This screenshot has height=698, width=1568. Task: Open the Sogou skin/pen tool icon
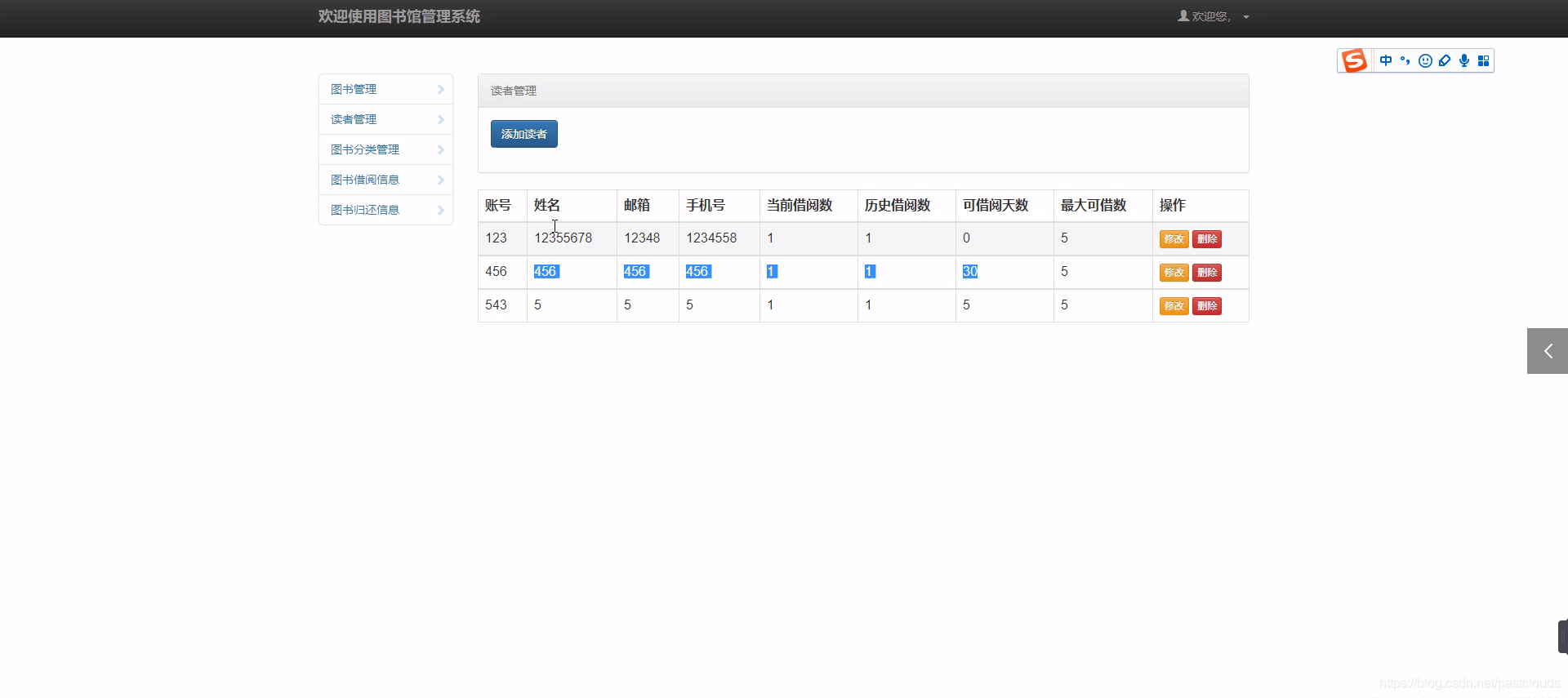[x=1445, y=60]
